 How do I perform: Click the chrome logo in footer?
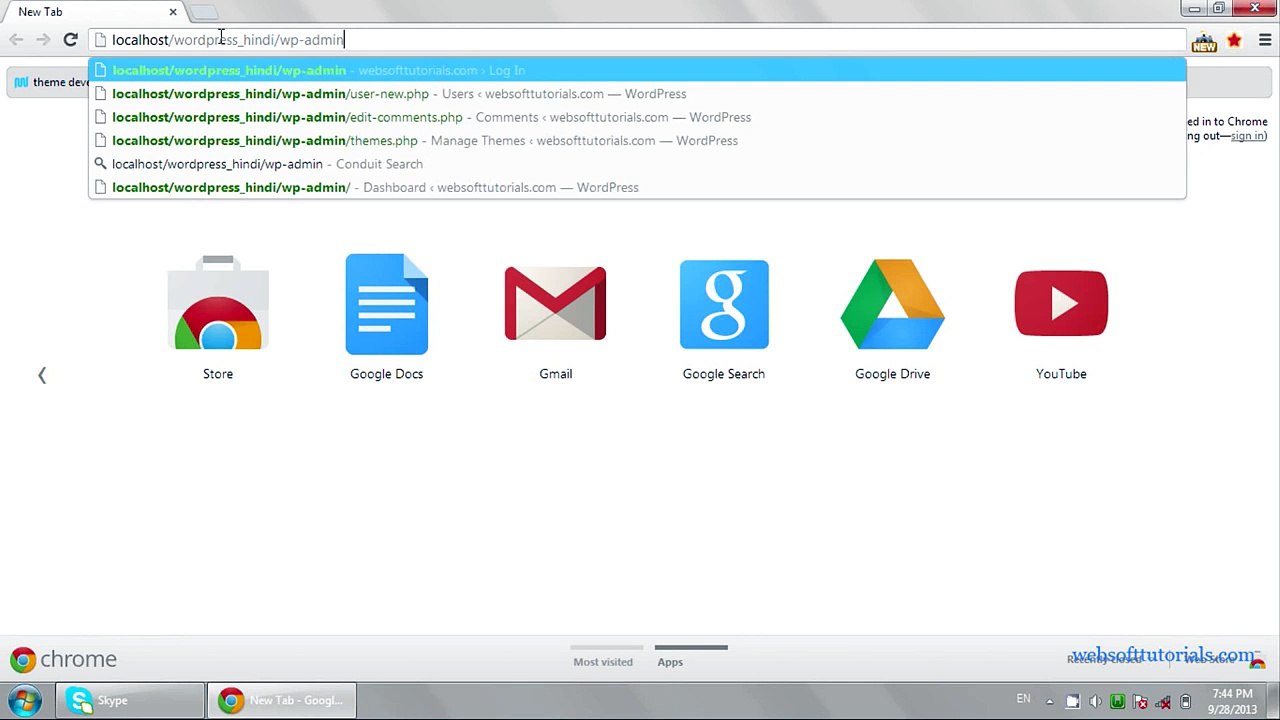click(64, 660)
